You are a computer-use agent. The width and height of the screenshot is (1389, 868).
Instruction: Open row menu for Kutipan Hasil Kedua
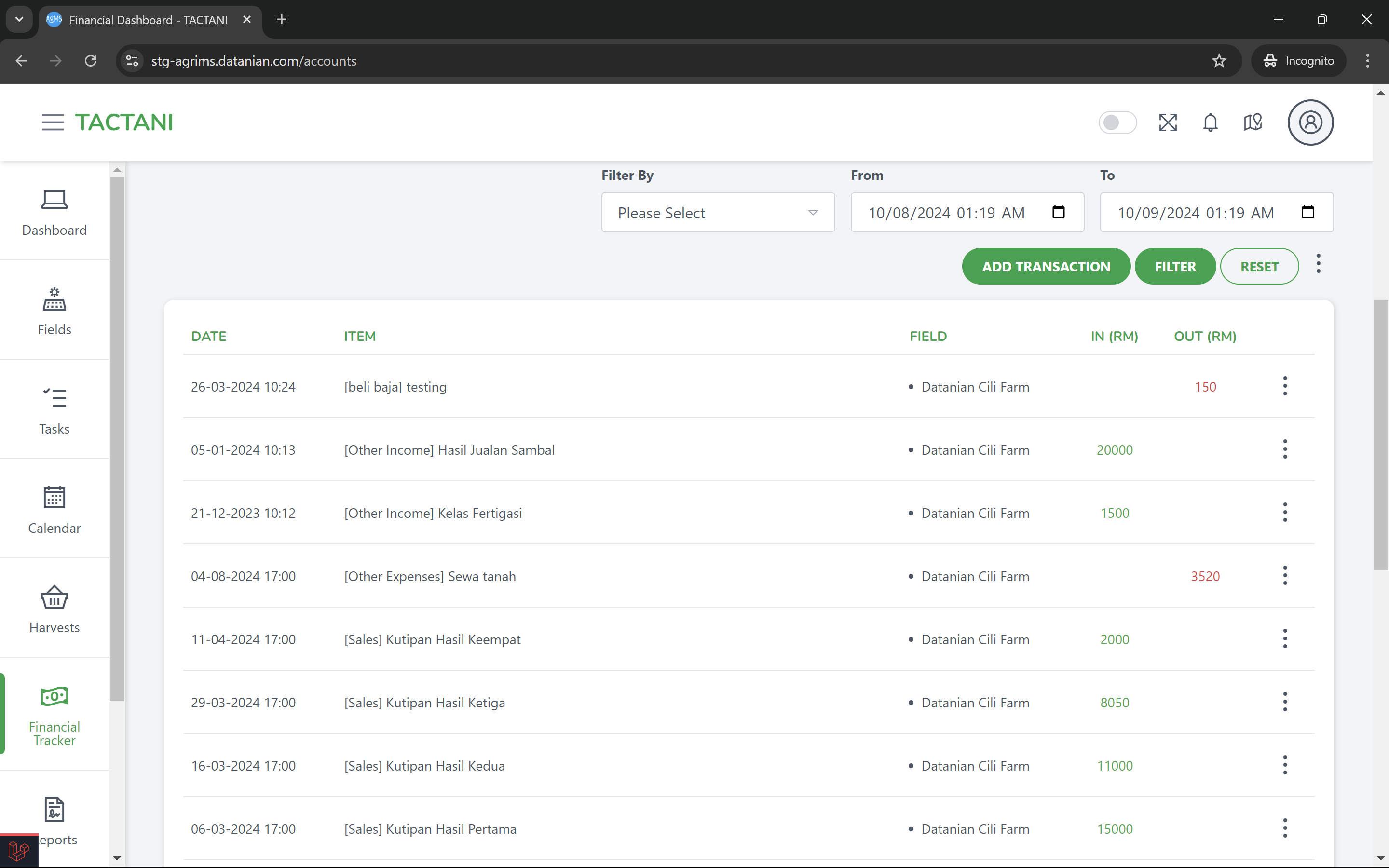(x=1284, y=765)
